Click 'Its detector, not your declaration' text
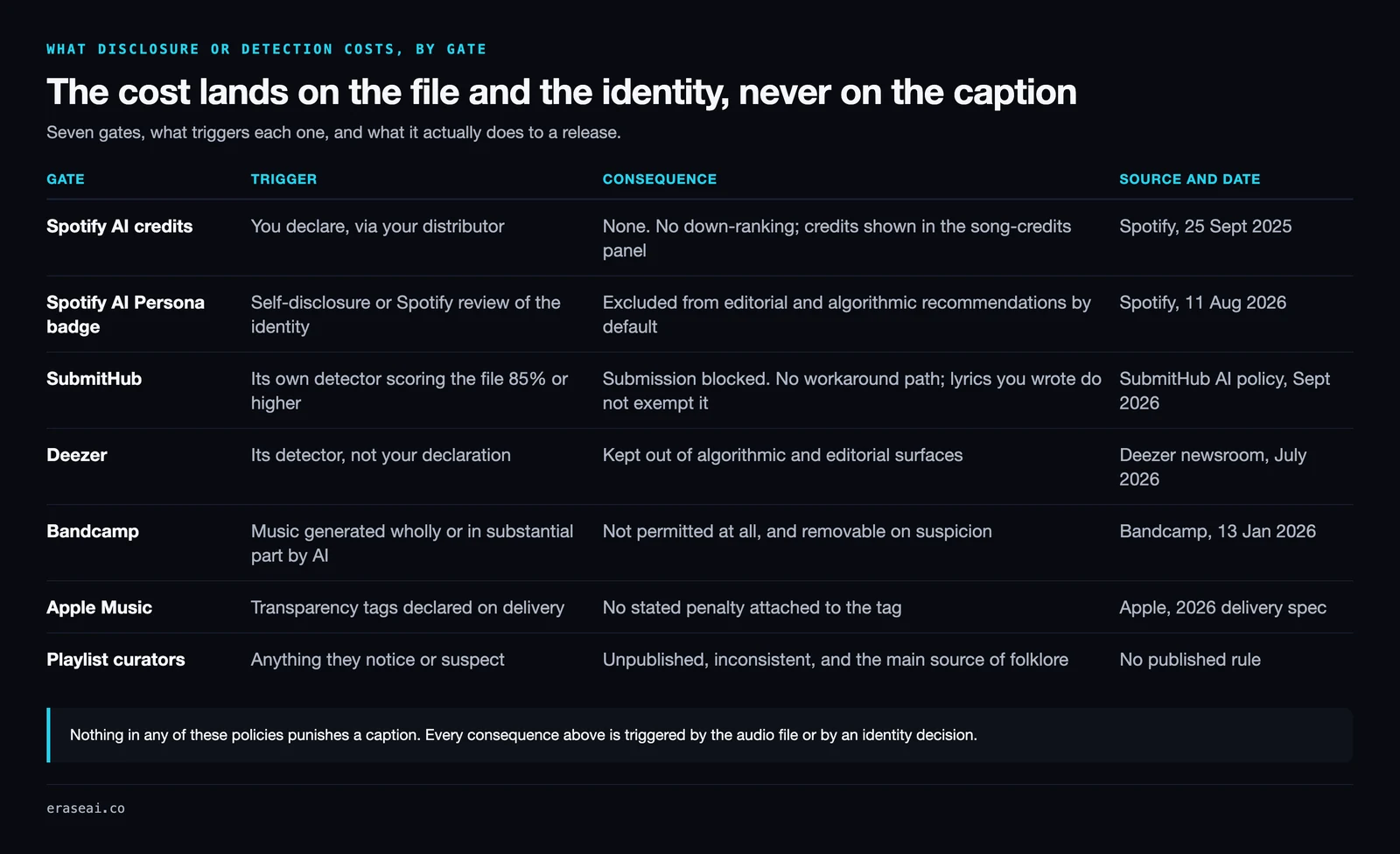 381,455
